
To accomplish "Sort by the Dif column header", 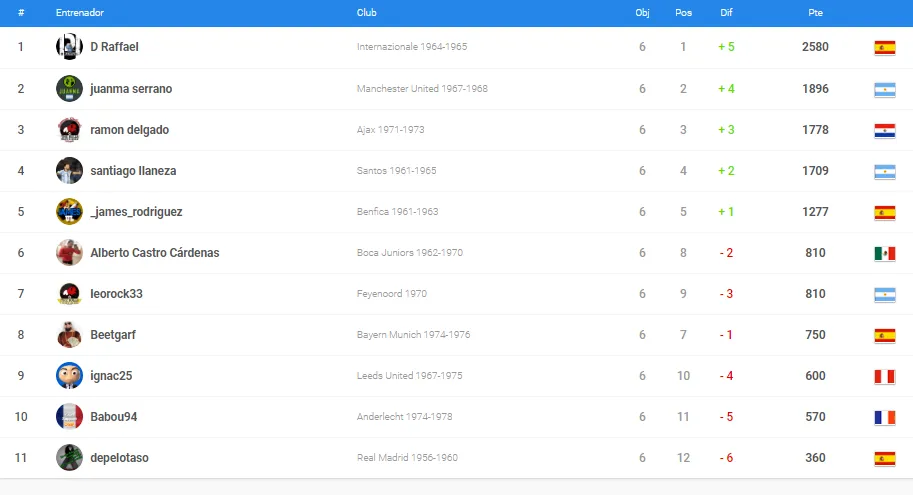I will (x=726, y=12).
